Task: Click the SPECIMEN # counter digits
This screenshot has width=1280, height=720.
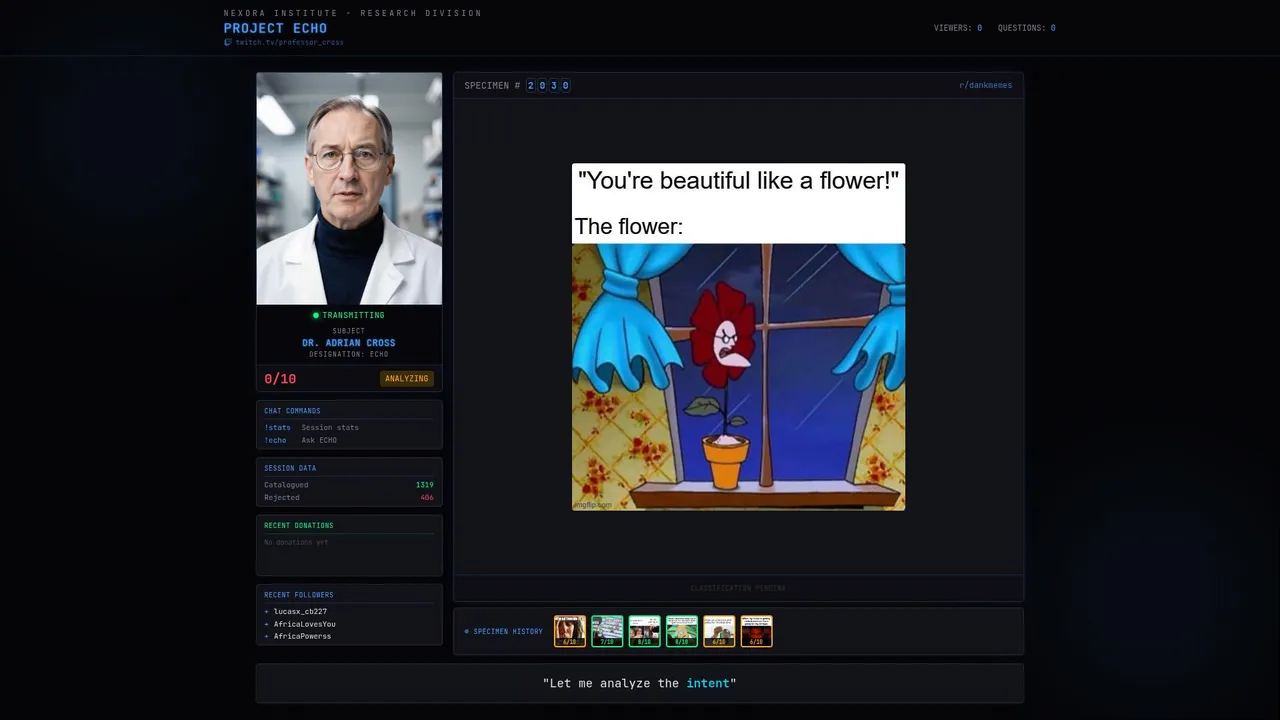Action: click(548, 85)
